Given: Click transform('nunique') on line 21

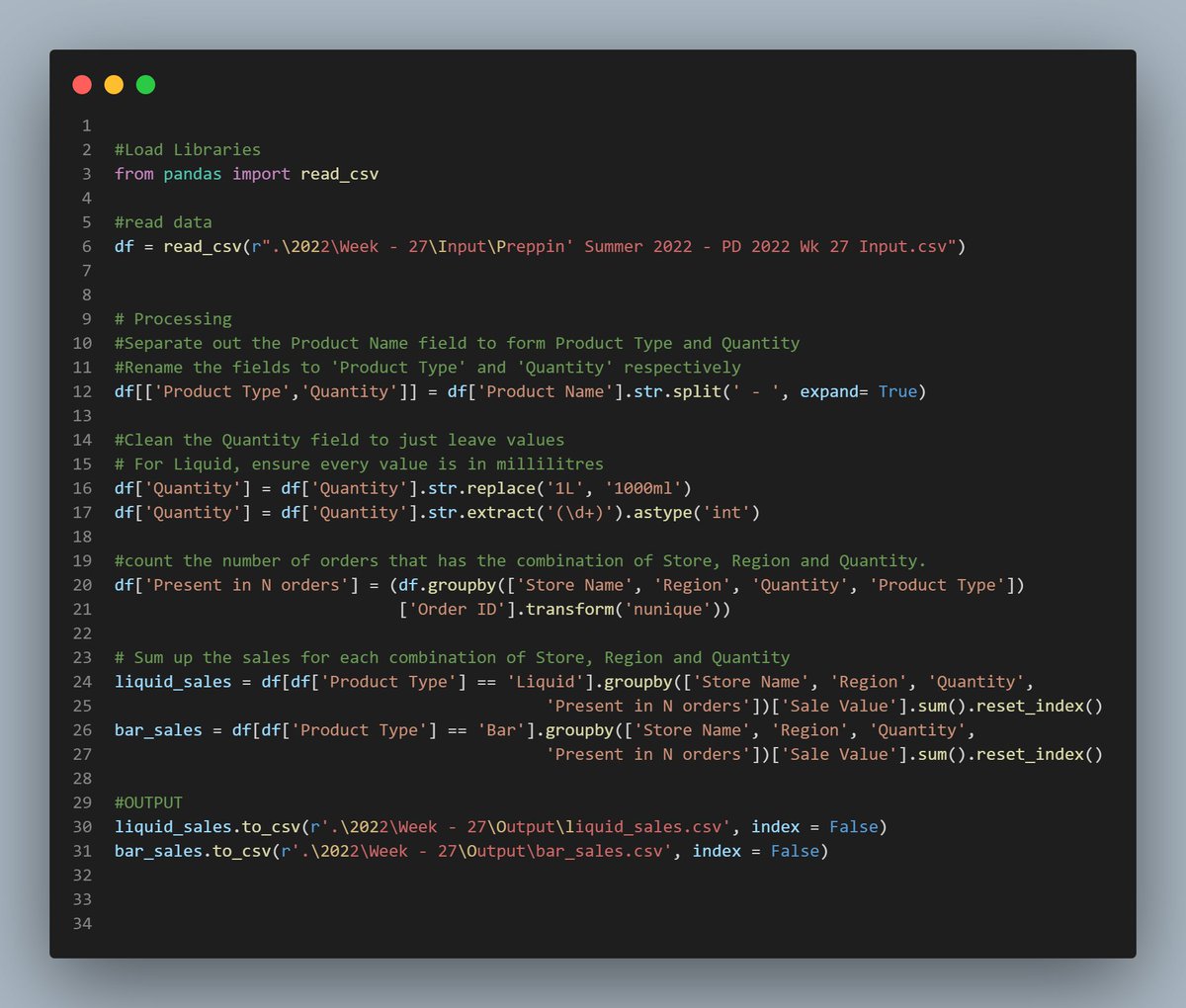Looking at the screenshot, I should click(624, 610).
